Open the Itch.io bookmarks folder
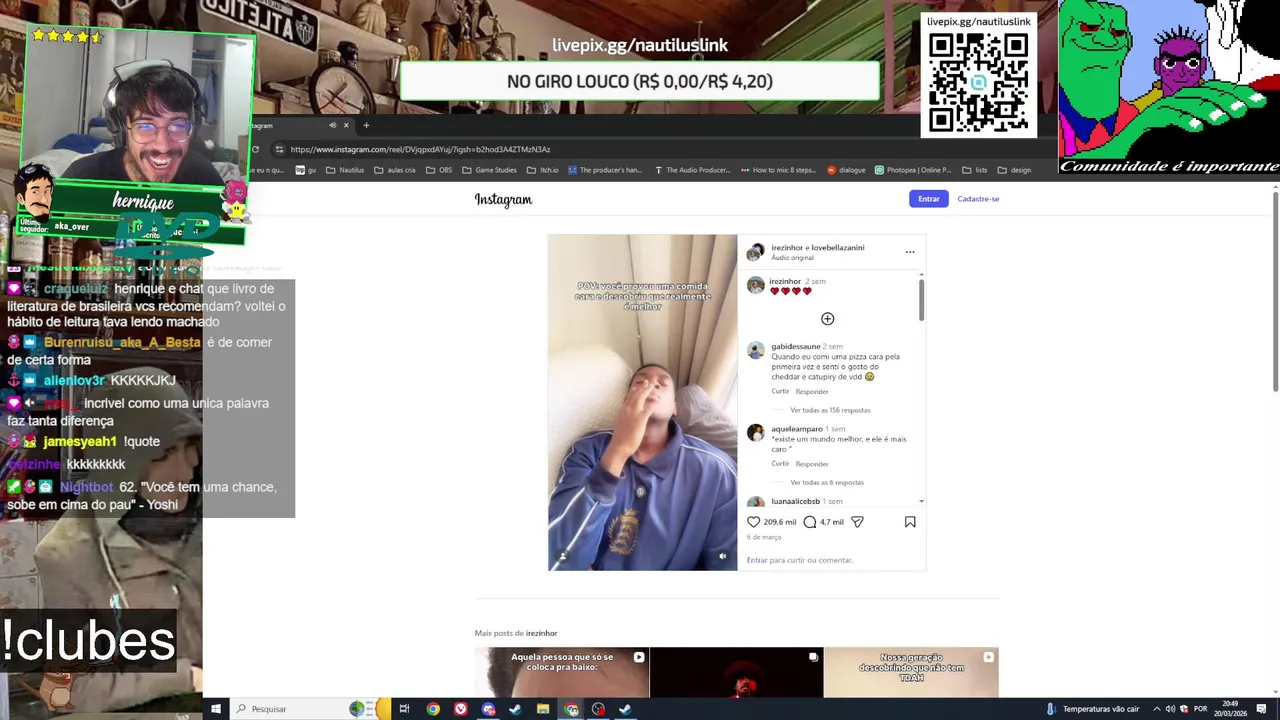This screenshot has width=1280, height=720. [543, 170]
